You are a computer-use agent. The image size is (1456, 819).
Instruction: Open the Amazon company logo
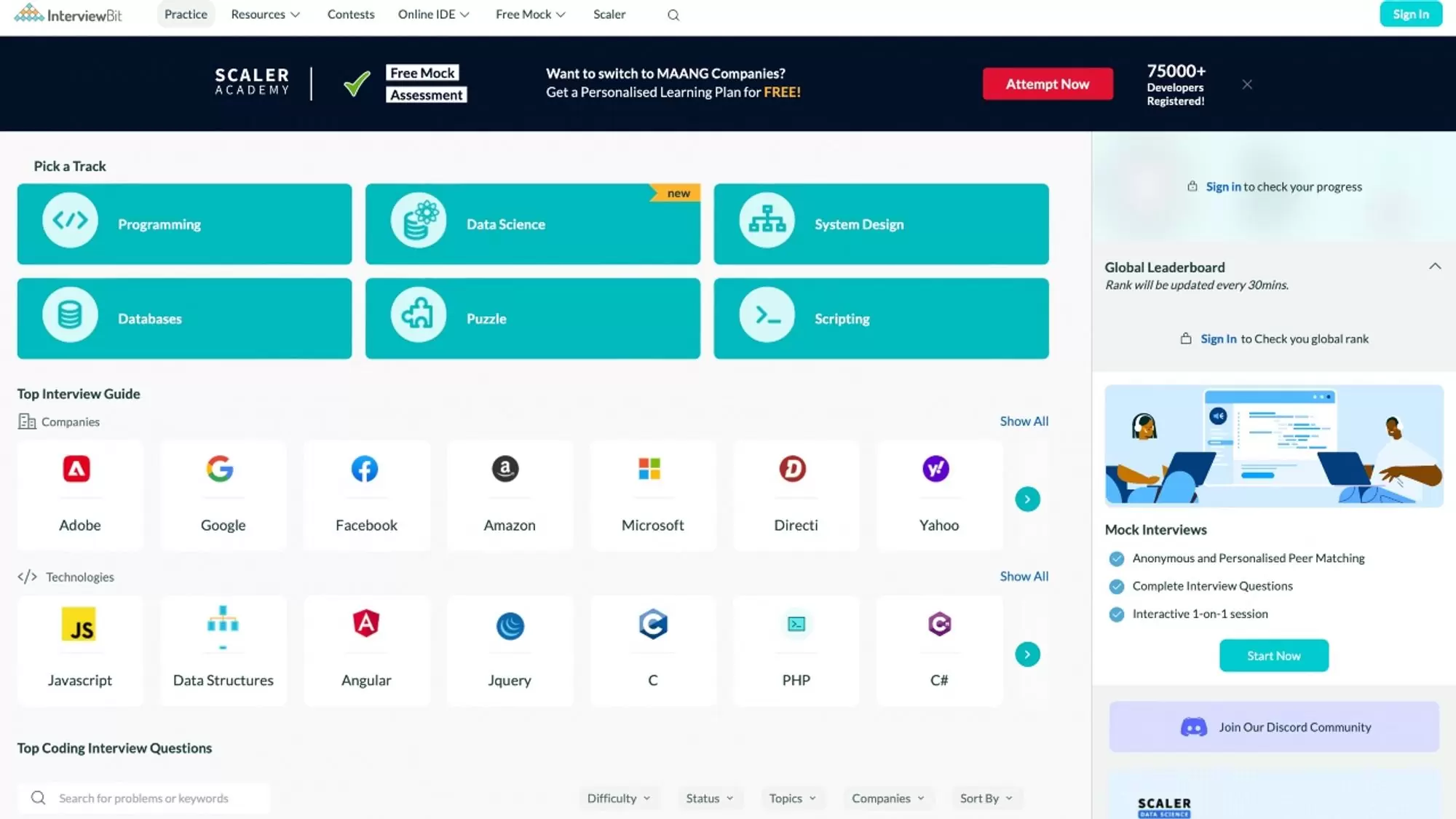tap(505, 469)
